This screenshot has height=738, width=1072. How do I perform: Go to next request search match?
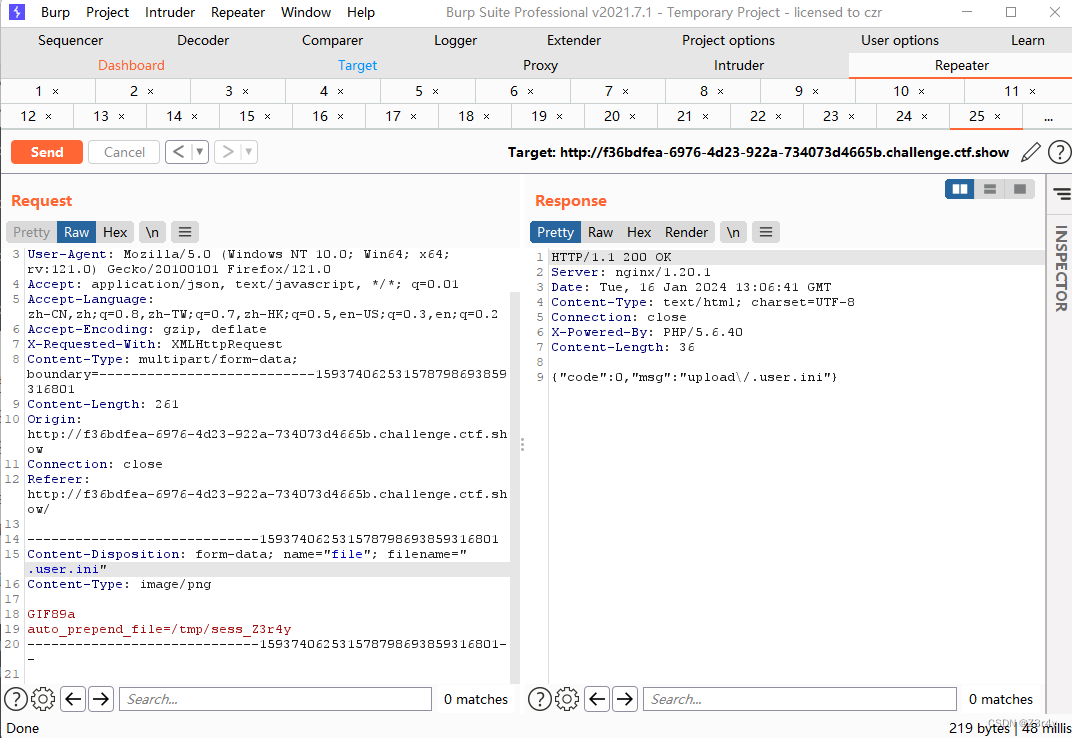click(100, 699)
